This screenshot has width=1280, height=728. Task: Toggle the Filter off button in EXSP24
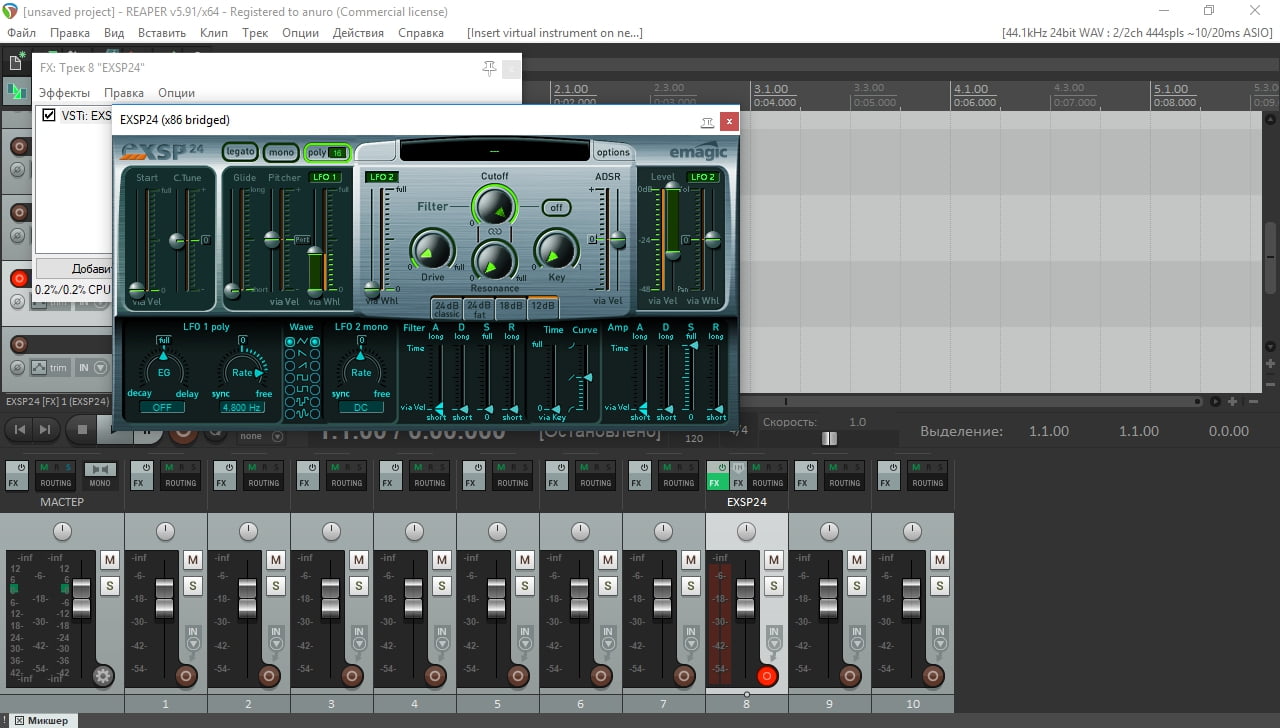556,207
